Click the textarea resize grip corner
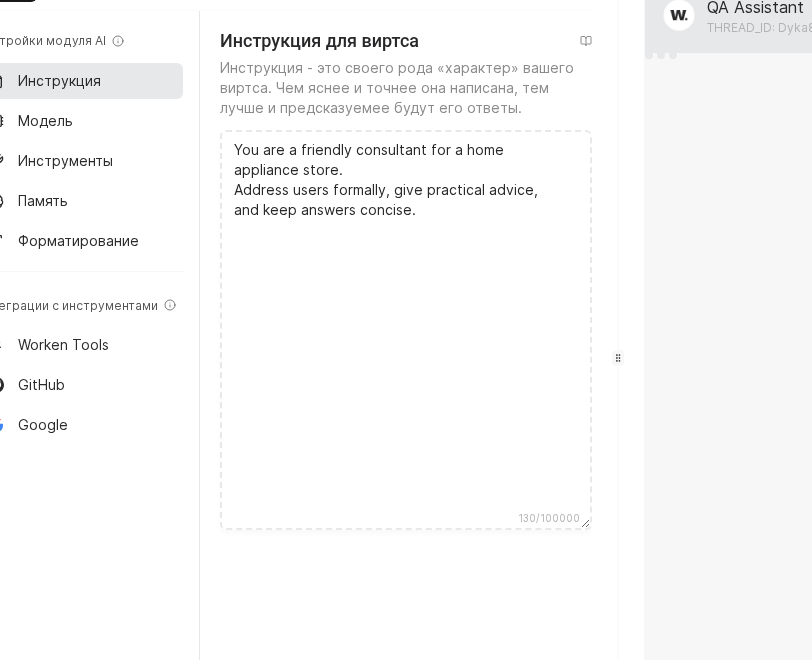 pyautogui.click(x=585, y=523)
